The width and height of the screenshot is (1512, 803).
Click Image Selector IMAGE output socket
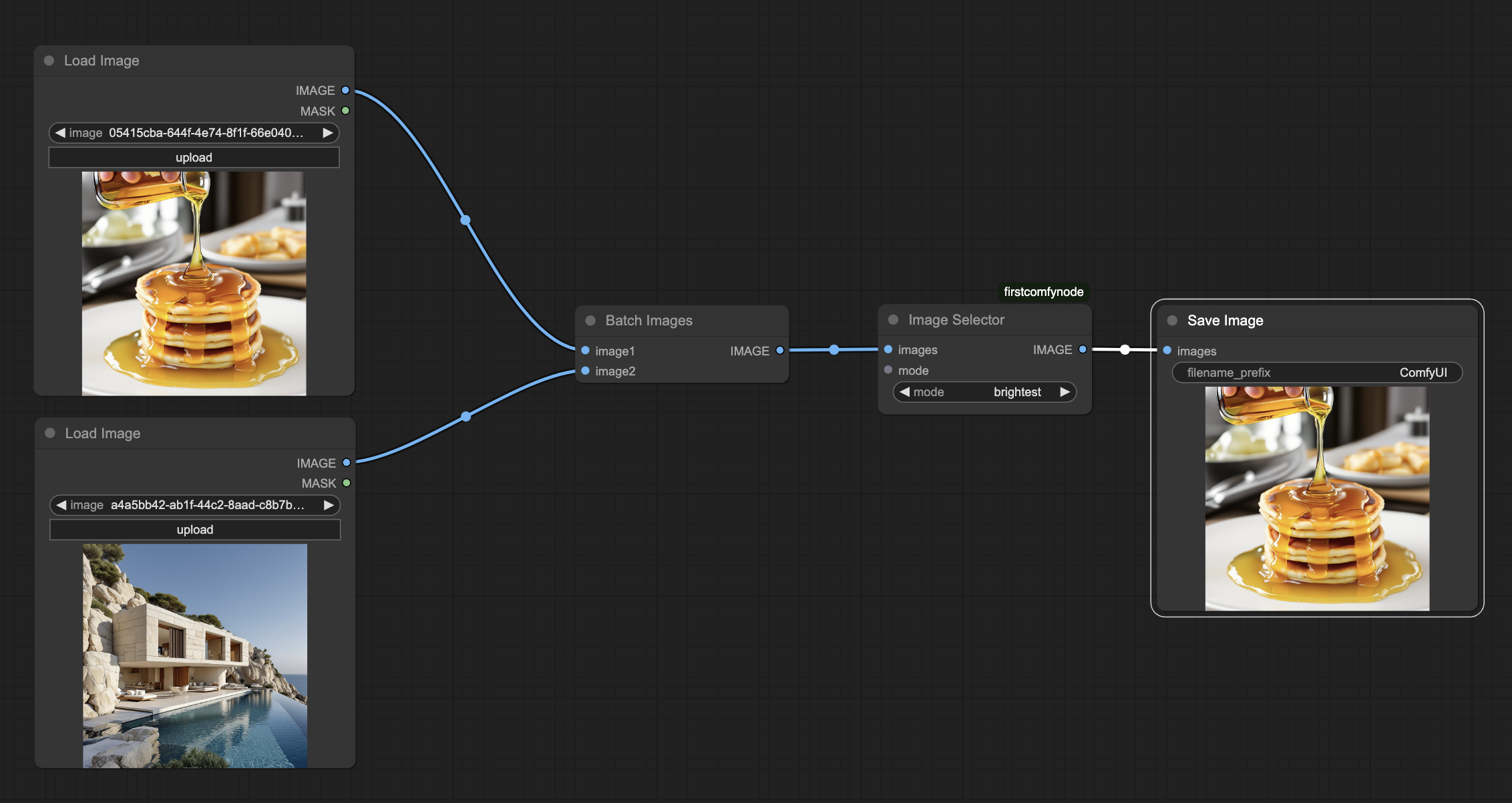tap(1083, 349)
